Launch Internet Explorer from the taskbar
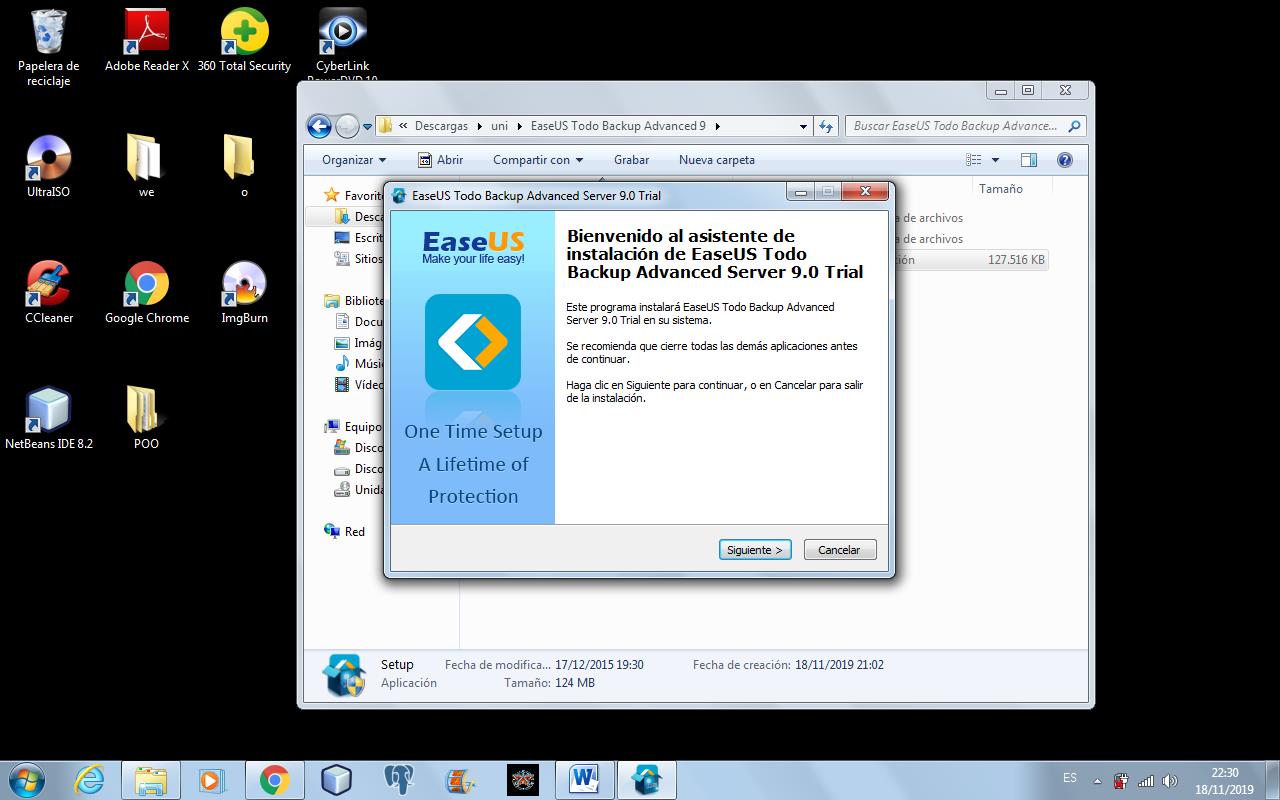The width and height of the screenshot is (1280, 800). pos(89,780)
